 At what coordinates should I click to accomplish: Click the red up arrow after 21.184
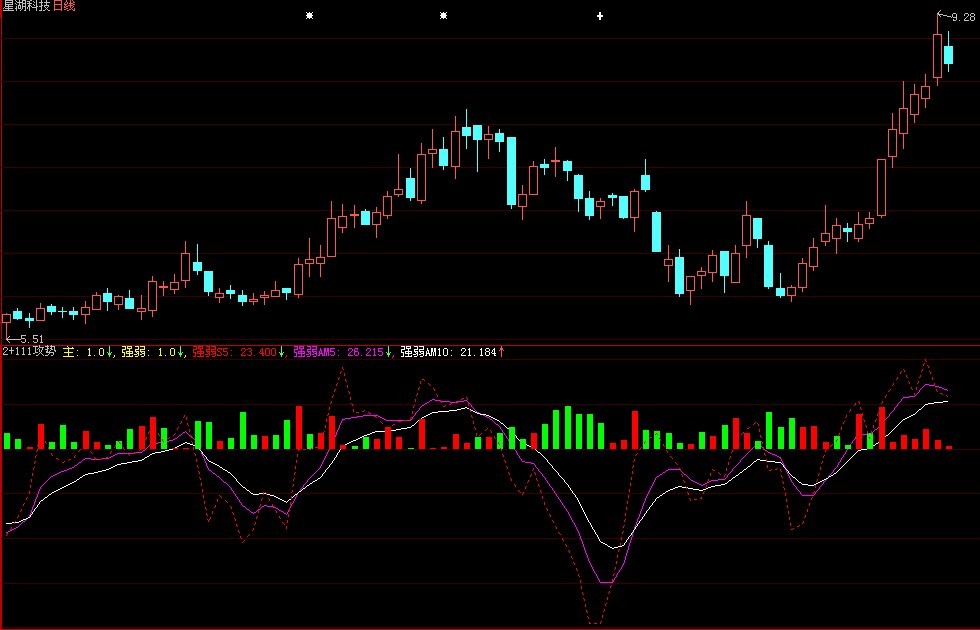click(x=501, y=352)
